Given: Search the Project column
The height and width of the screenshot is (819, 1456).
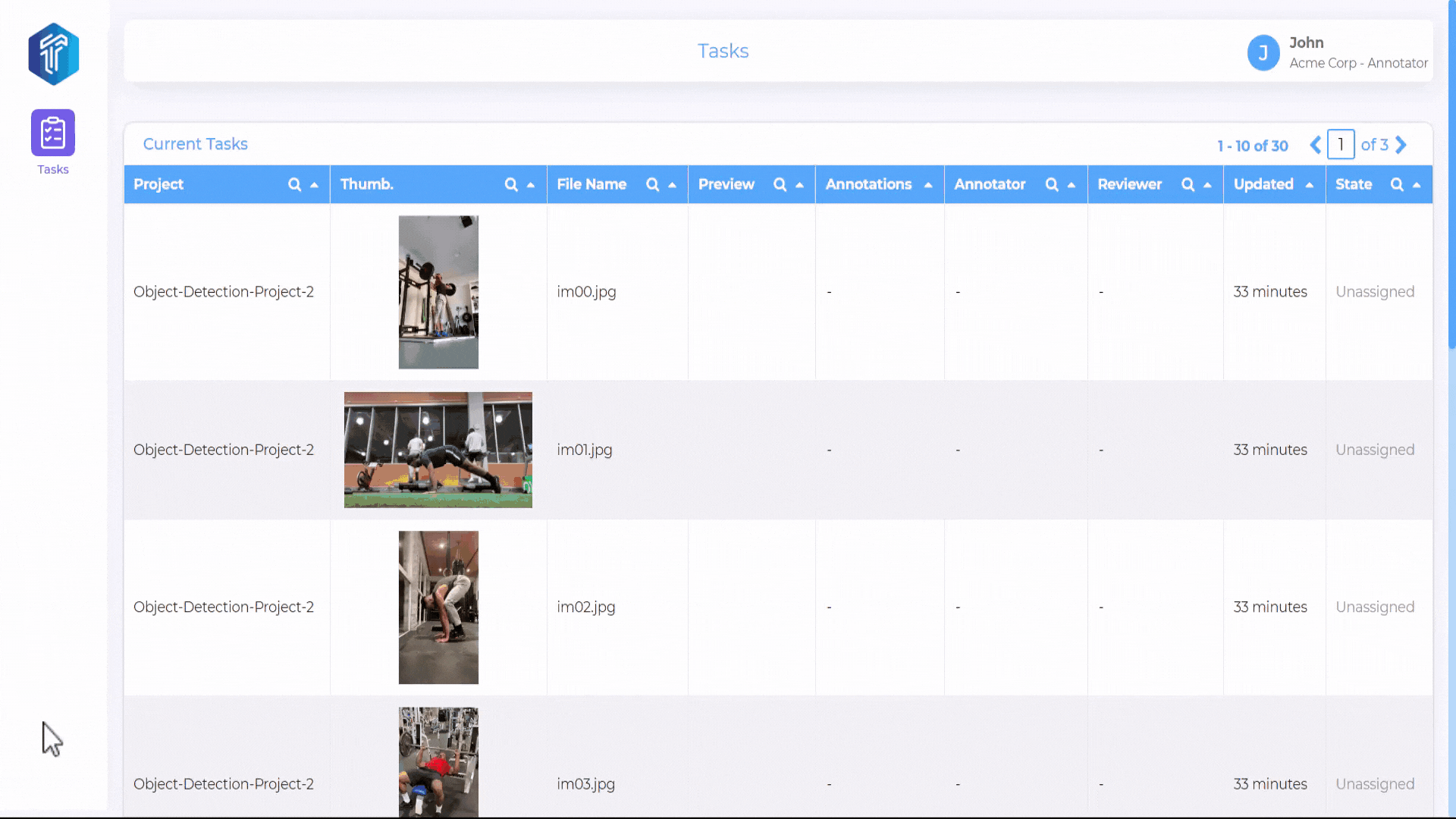Looking at the screenshot, I should tap(294, 184).
